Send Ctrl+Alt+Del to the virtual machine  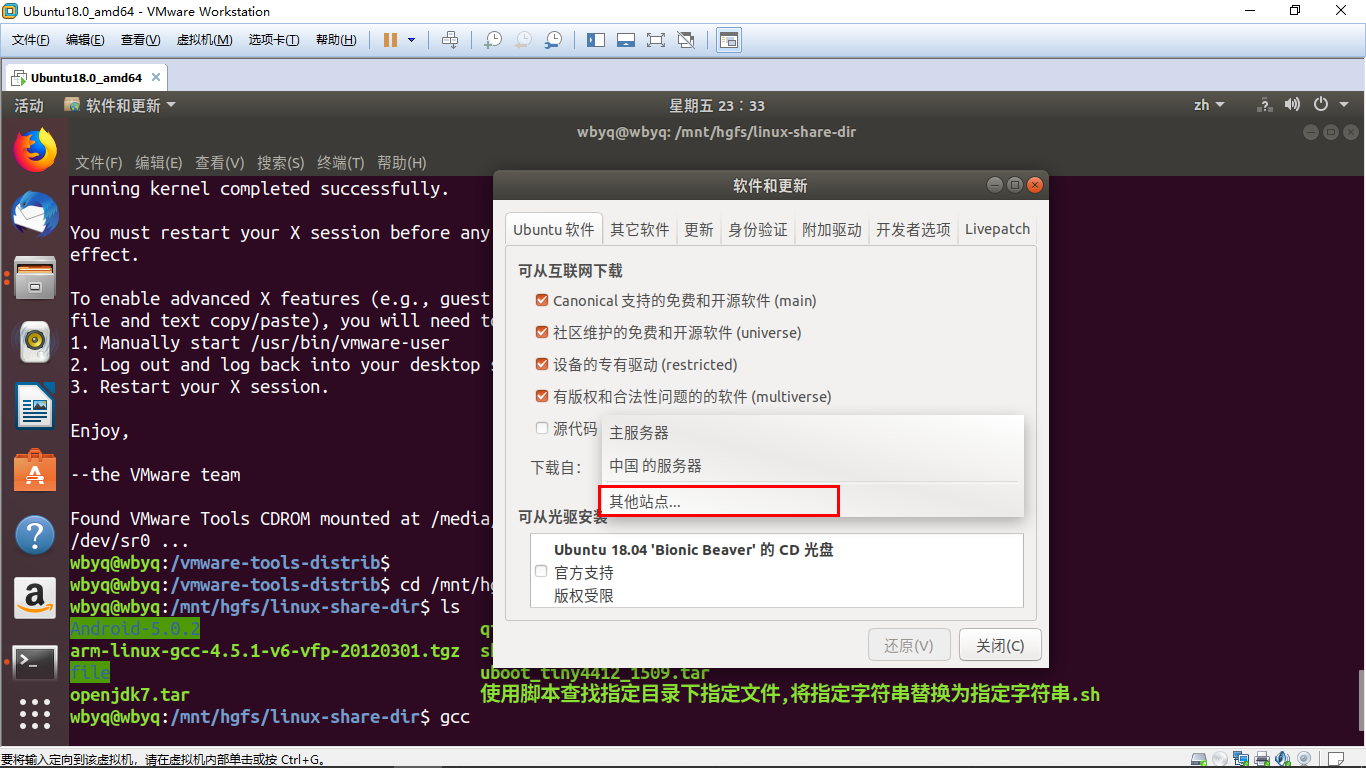click(x=450, y=40)
